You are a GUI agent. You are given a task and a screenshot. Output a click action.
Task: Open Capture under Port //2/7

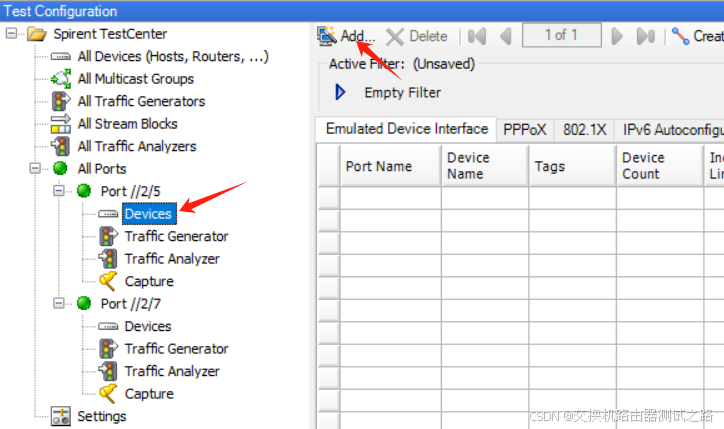(149, 394)
